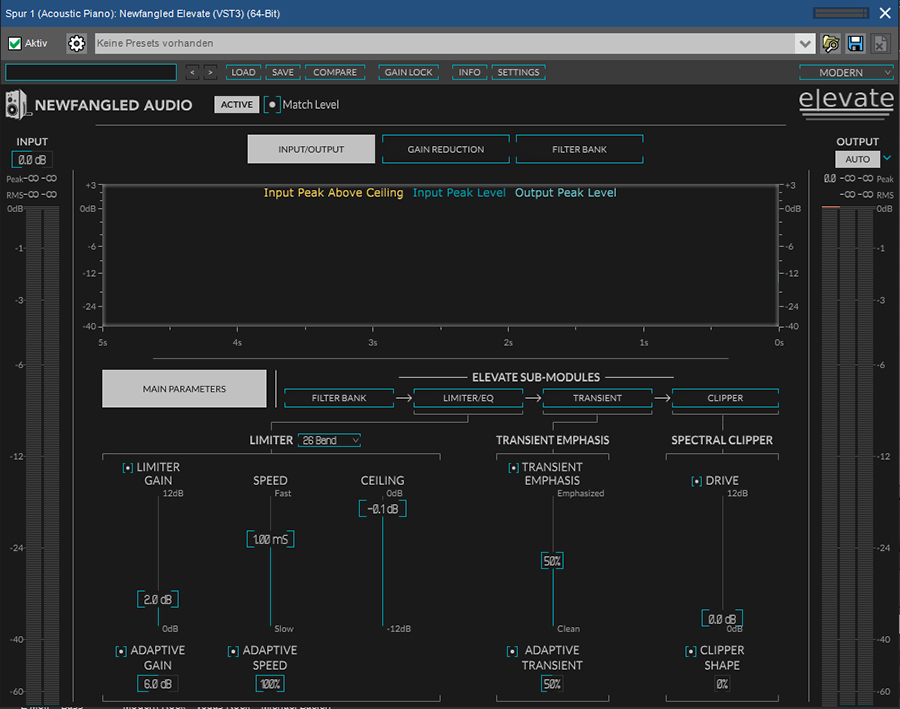Click the Ceiling slider handle -0.1 dB
This screenshot has height=709, width=900.
click(x=382, y=509)
